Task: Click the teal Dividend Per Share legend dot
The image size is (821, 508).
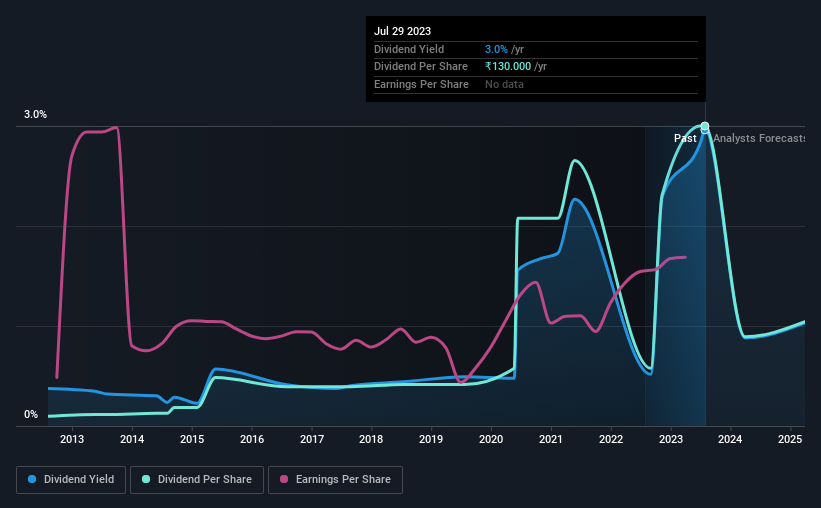Action: [x=146, y=479]
